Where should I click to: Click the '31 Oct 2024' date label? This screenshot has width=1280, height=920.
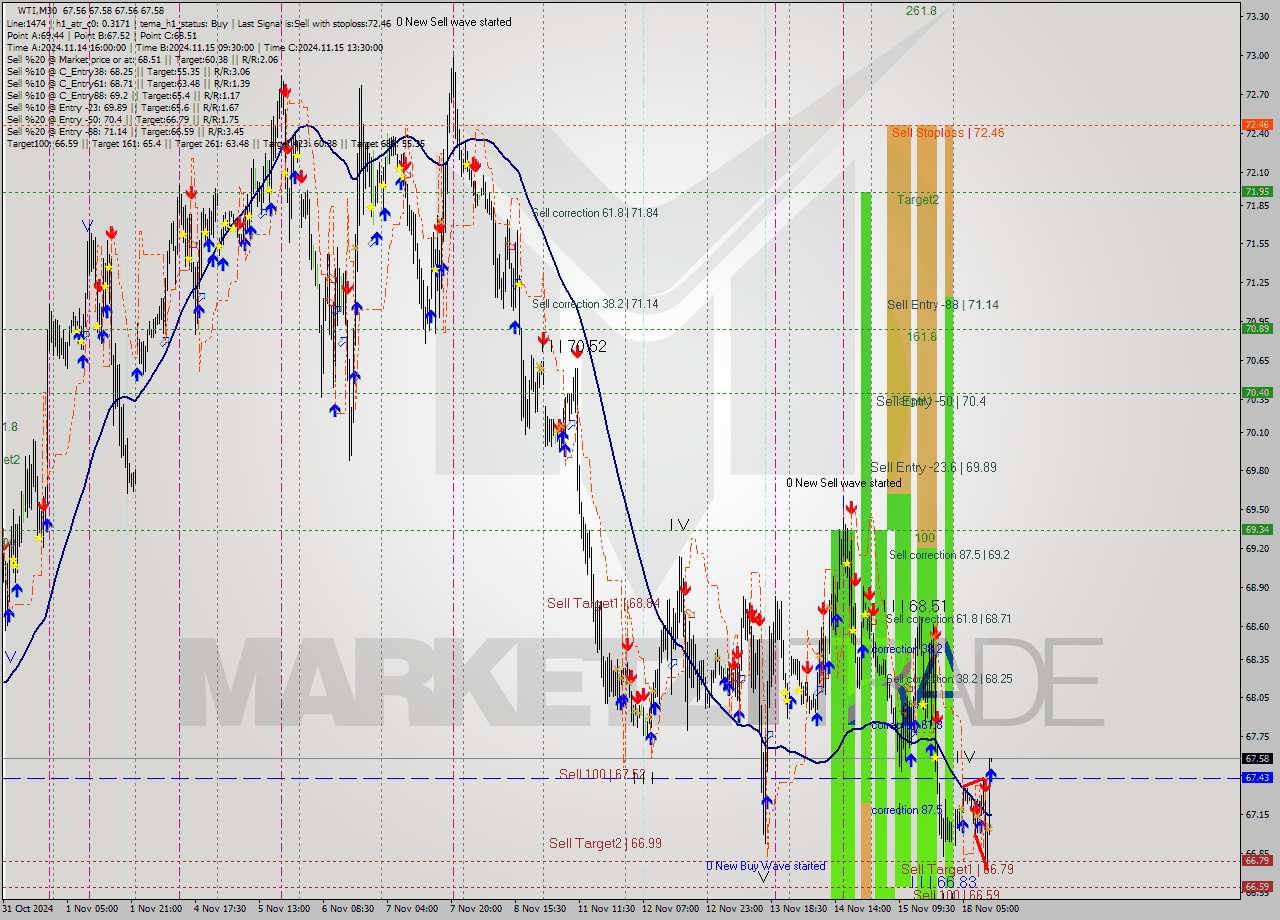tap(29, 909)
